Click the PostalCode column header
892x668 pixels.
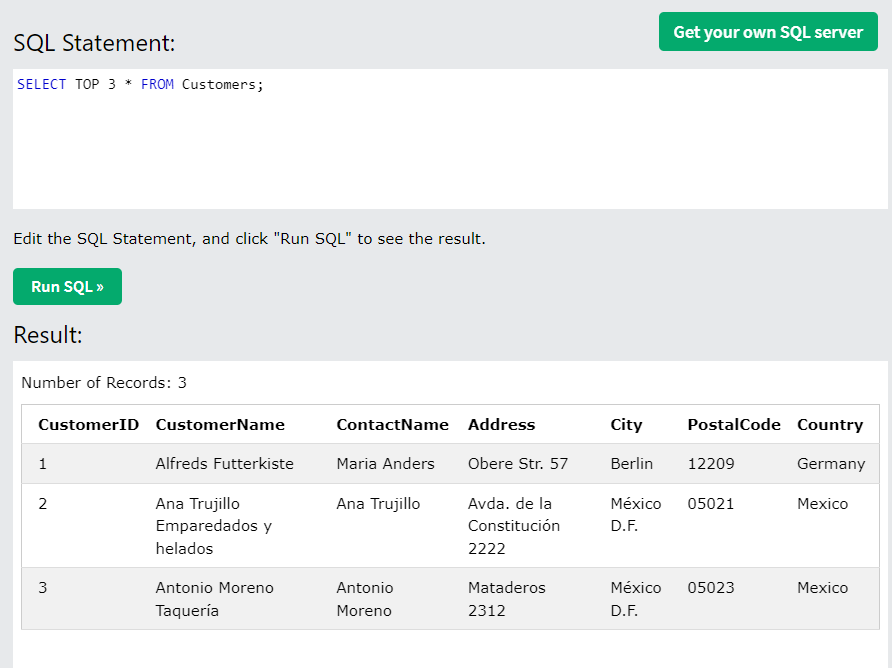pos(734,424)
